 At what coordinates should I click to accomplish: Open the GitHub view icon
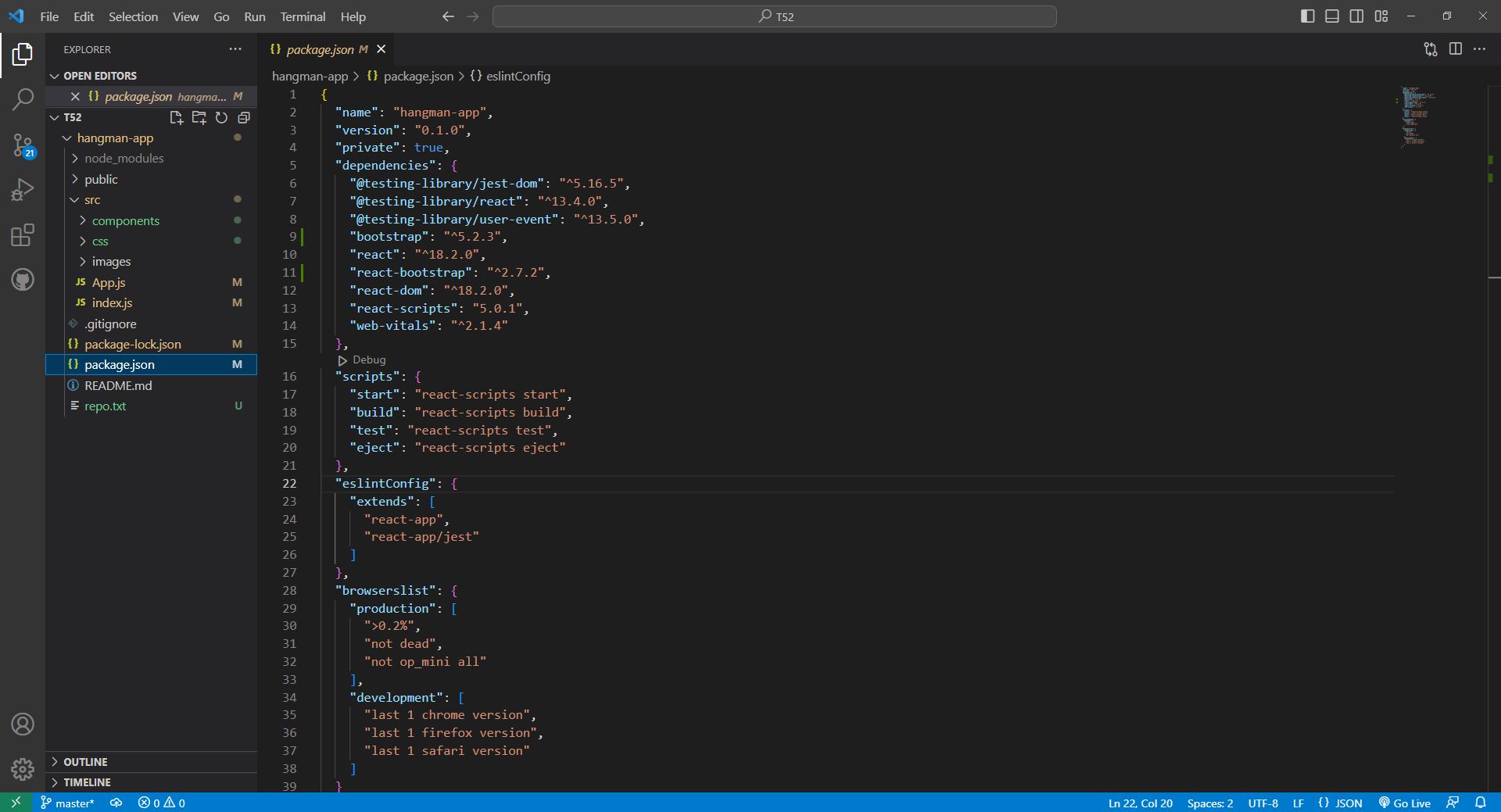[23, 280]
